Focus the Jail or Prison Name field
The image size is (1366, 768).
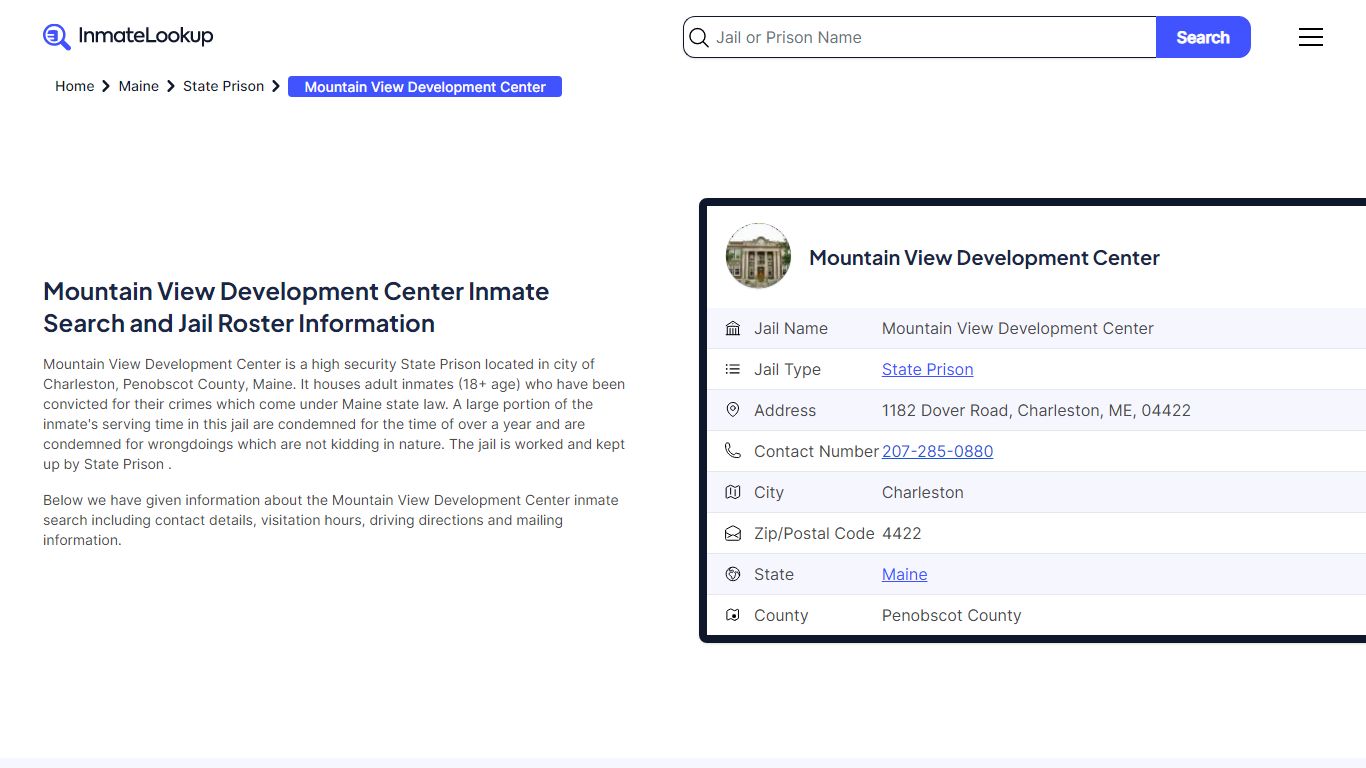920,37
